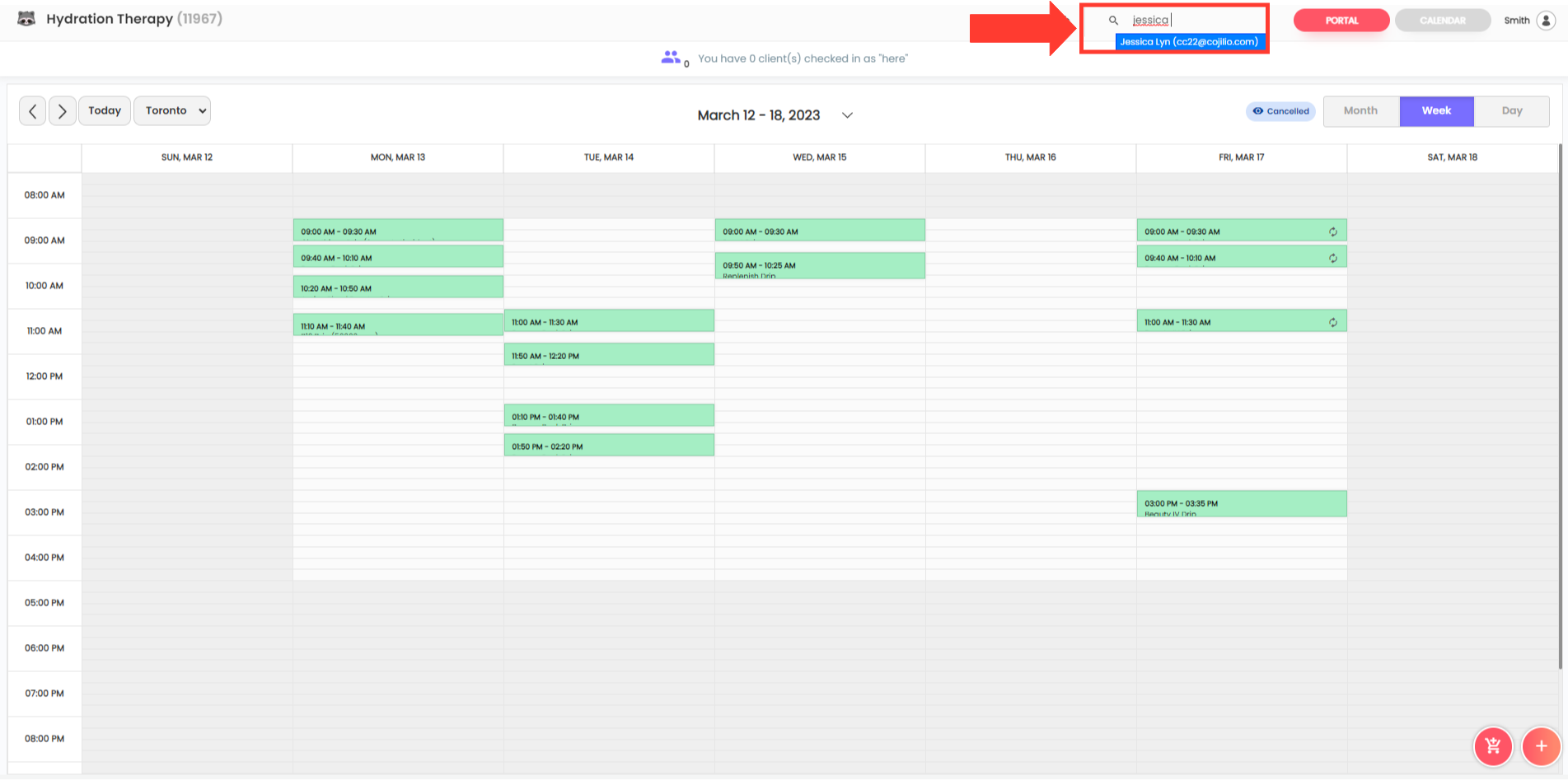1568x780 pixels.
Task: Open the red shopping cart button
Action: point(1492,746)
